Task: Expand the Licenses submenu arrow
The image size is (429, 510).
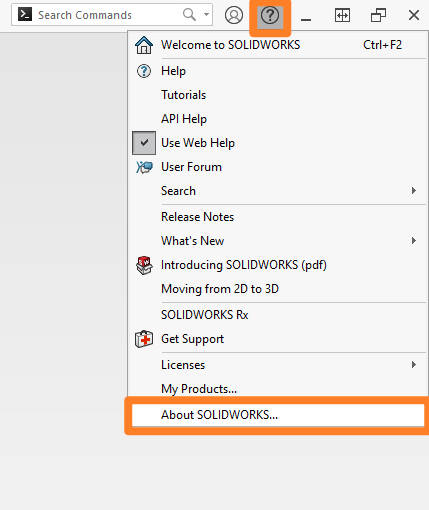Action: tap(414, 365)
